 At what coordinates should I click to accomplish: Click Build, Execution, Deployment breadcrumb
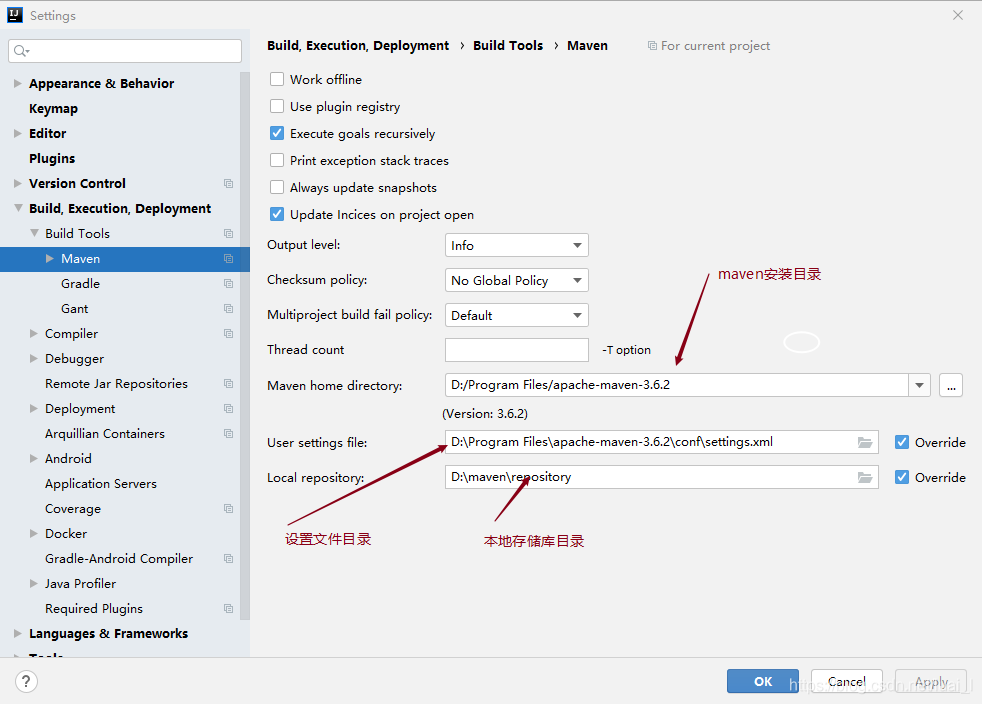[x=358, y=46]
